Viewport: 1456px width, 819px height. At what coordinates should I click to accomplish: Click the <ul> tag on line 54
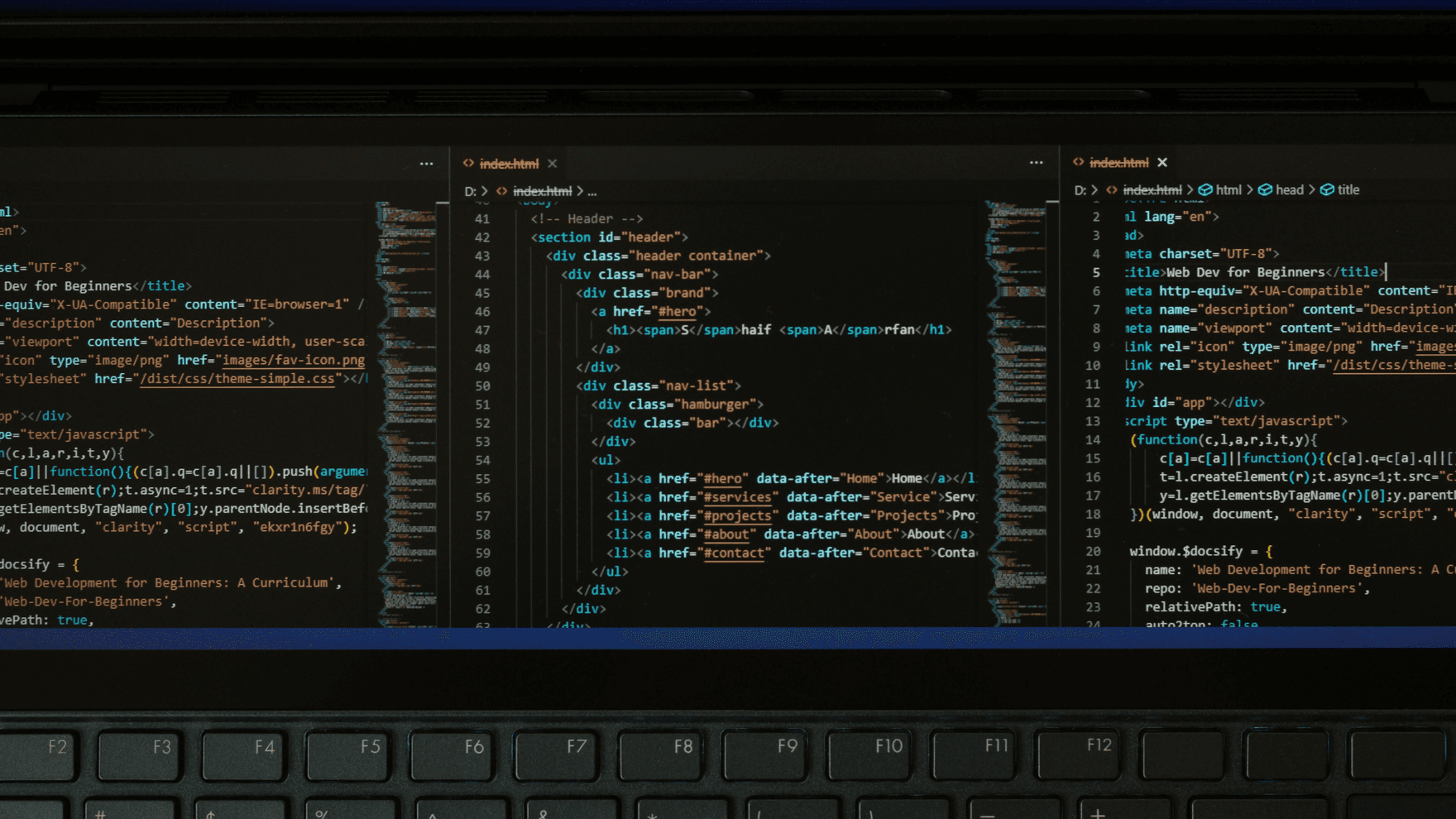click(x=606, y=460)
